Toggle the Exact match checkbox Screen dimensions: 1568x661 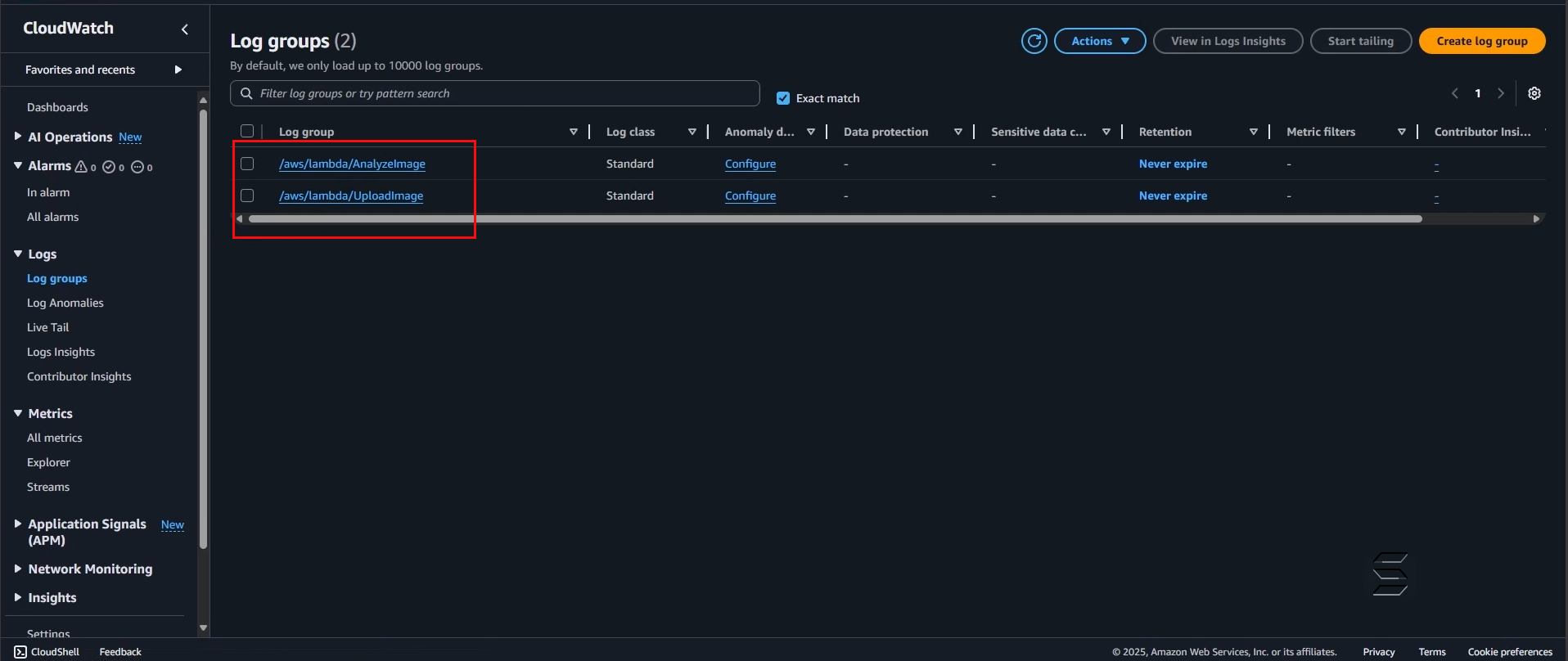[x=783, y=98]
